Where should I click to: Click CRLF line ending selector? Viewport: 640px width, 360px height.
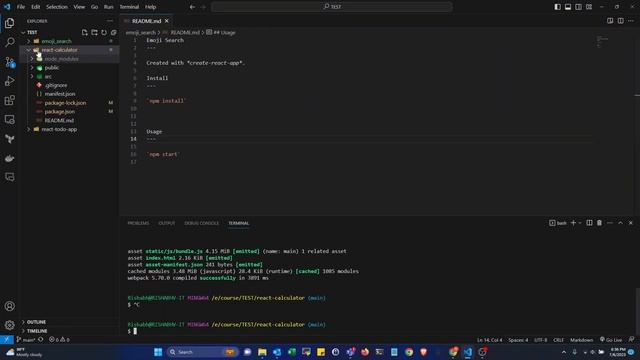(558, 340)
